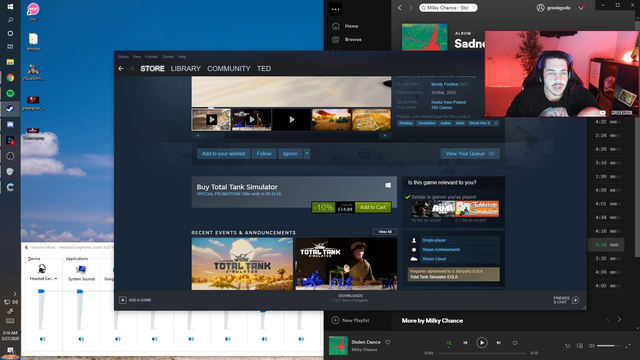640x360 pixels.
Task: Open the TED profile tab in Steam
Action: (x=264, y=69)
